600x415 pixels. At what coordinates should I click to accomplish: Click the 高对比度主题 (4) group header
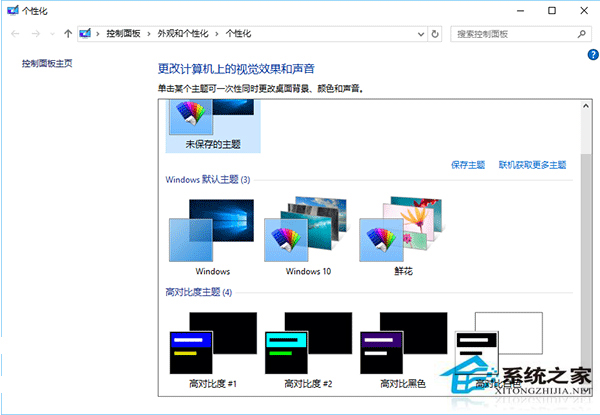pyautogui.click(x=199, y=292)
